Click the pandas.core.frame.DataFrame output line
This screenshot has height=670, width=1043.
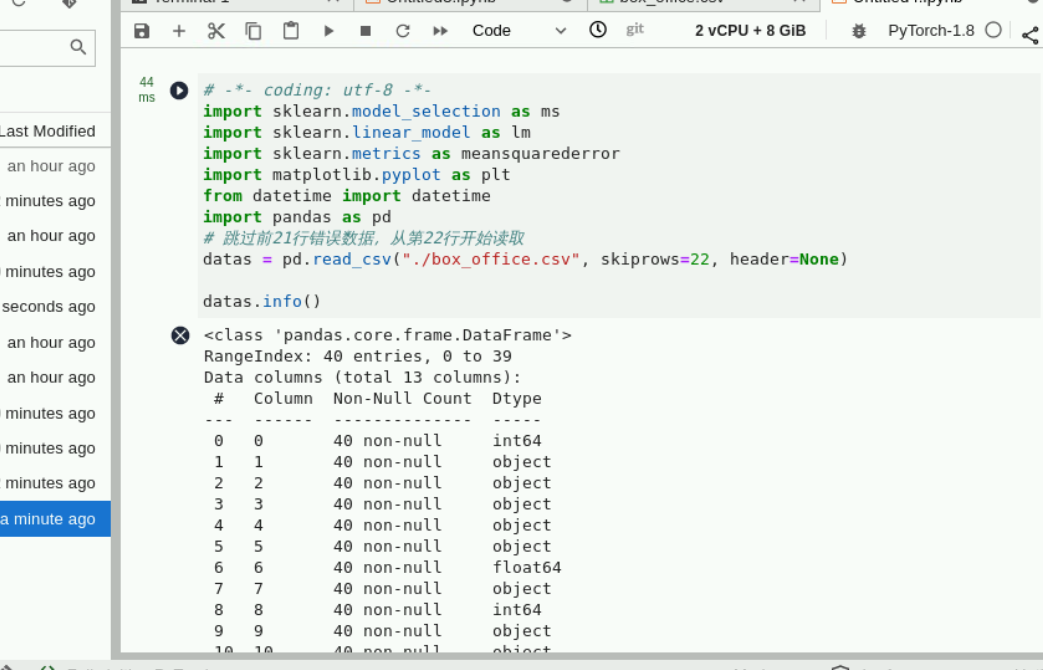tap(388, 335)
